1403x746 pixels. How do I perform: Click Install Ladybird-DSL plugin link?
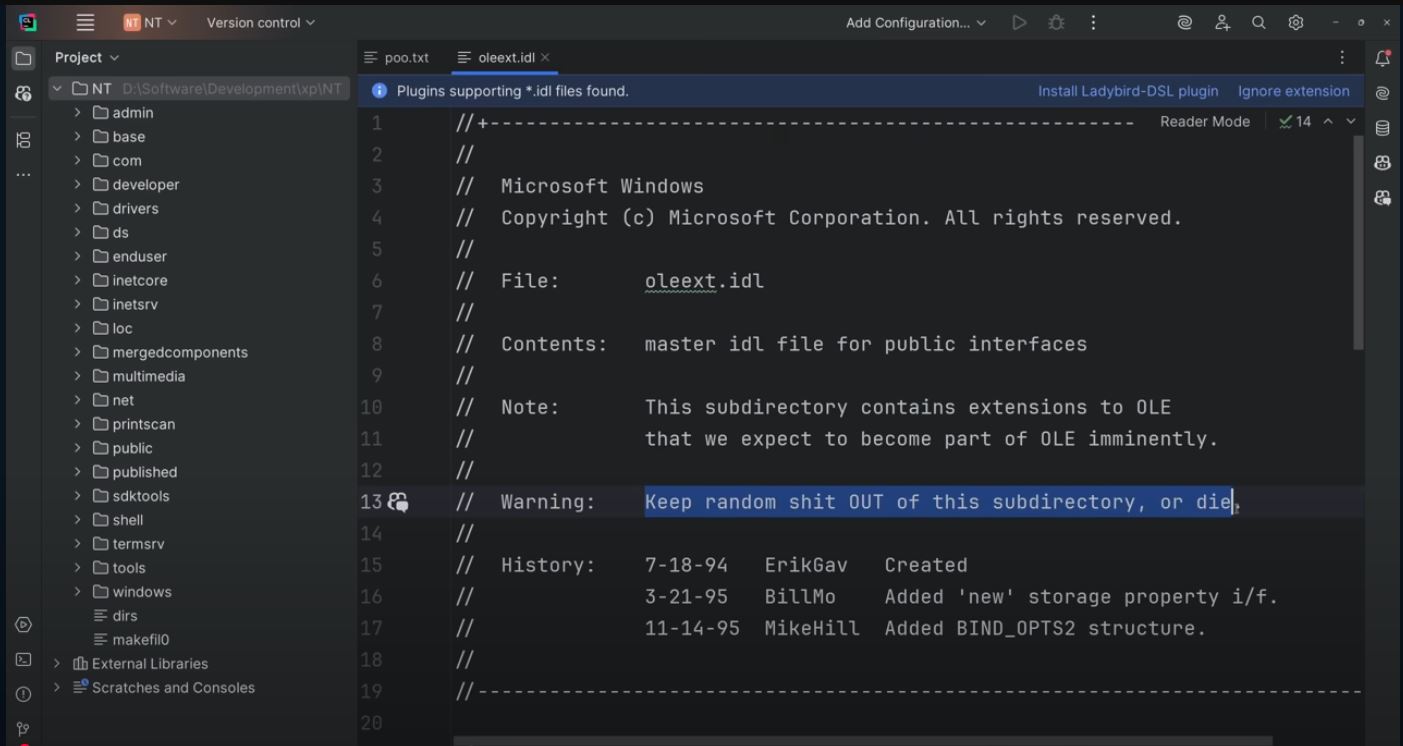1127,91
